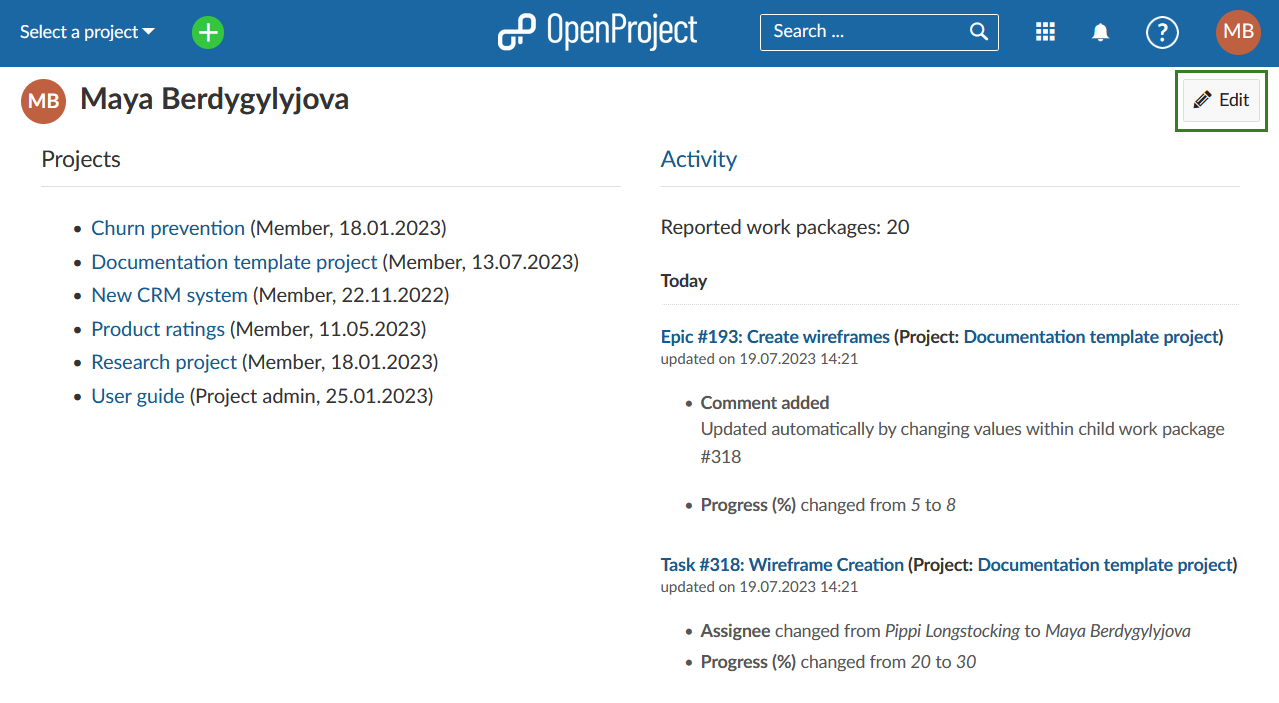This screenshot has height=703, width=1279.
Task: Go to the New CRM system project
Action: click(169, 295)
